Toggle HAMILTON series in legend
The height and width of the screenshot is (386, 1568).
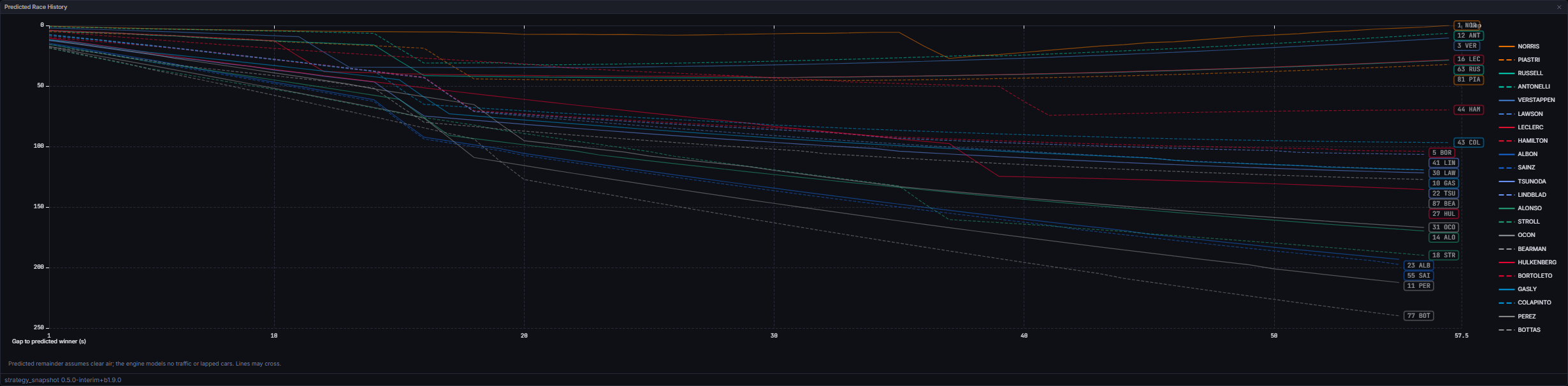[1523, 141]
